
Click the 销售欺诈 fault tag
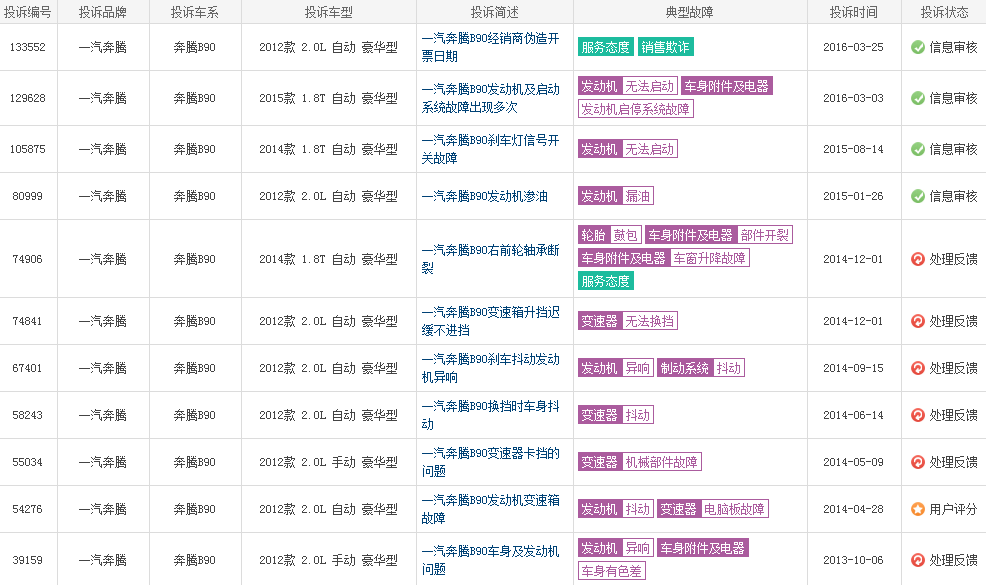pyautogui.click(x=666, y=47)
